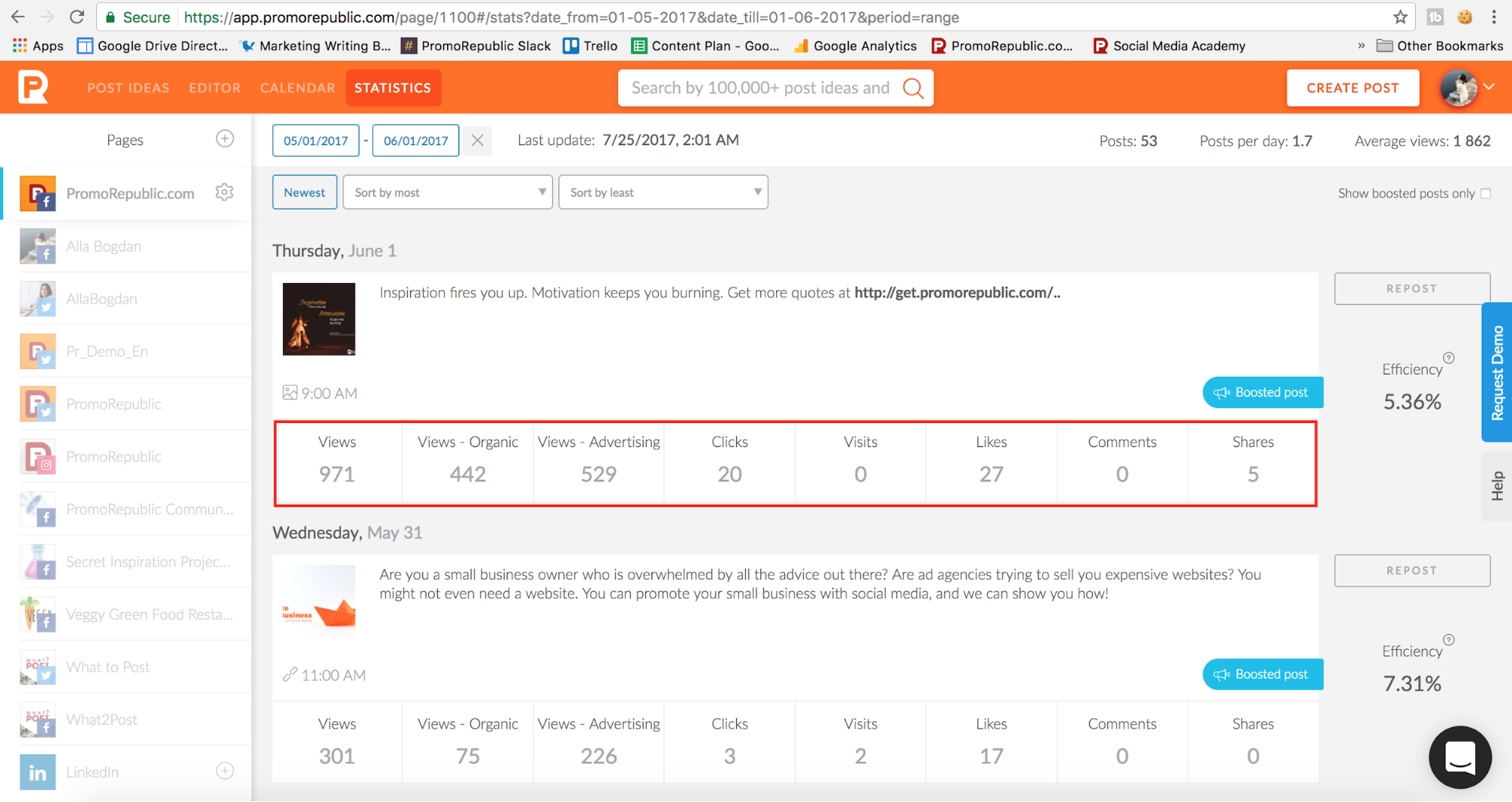Repost the May 31 post
The height and width of the screenshot is (802, 1512).
[x=1412, y=570]
